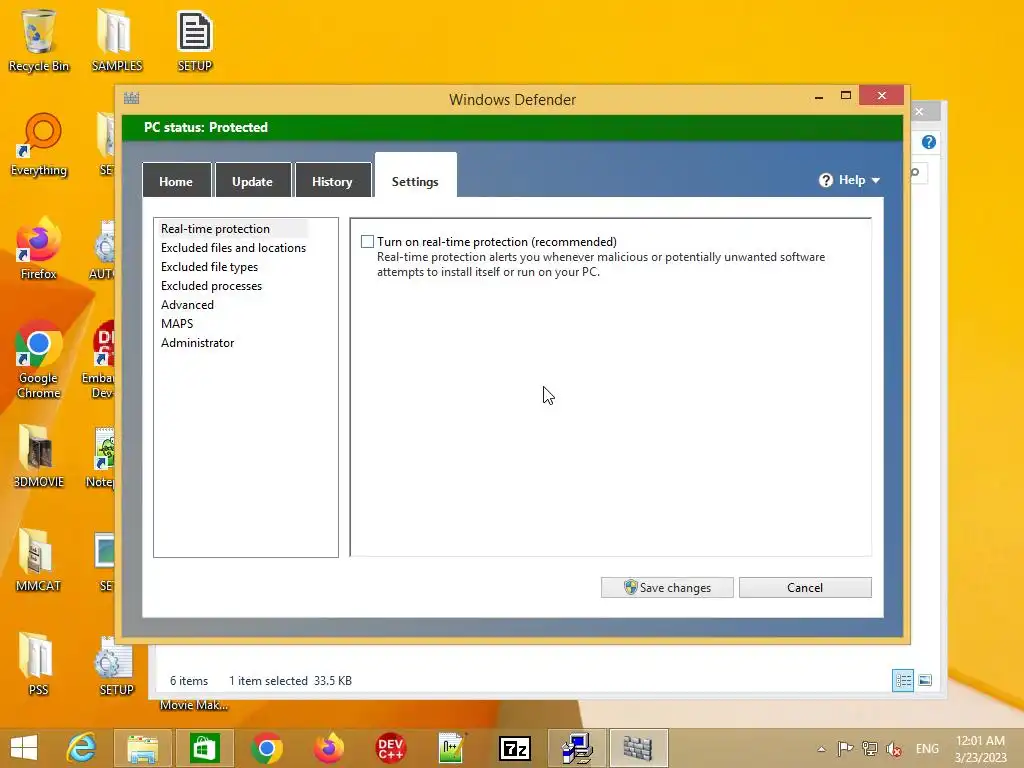
Task: Select the MMCAT folder on desktop
Action: [39, 560]
